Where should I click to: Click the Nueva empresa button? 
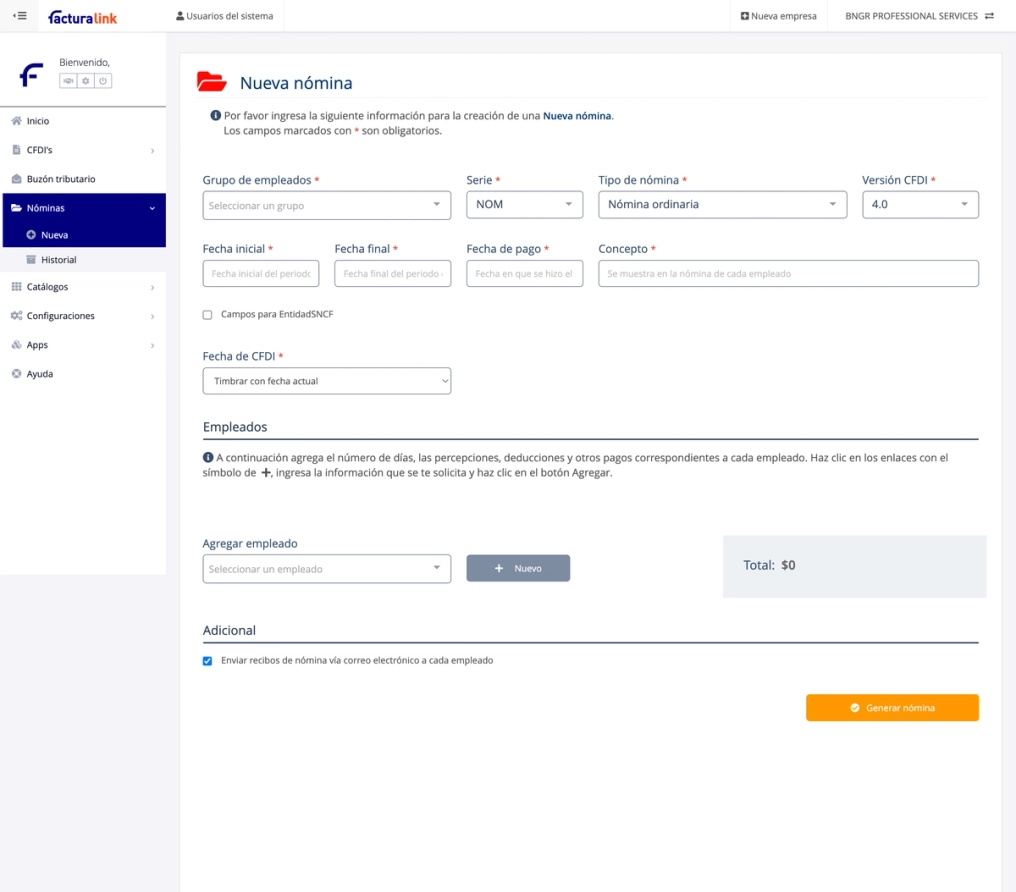point(778,16)
